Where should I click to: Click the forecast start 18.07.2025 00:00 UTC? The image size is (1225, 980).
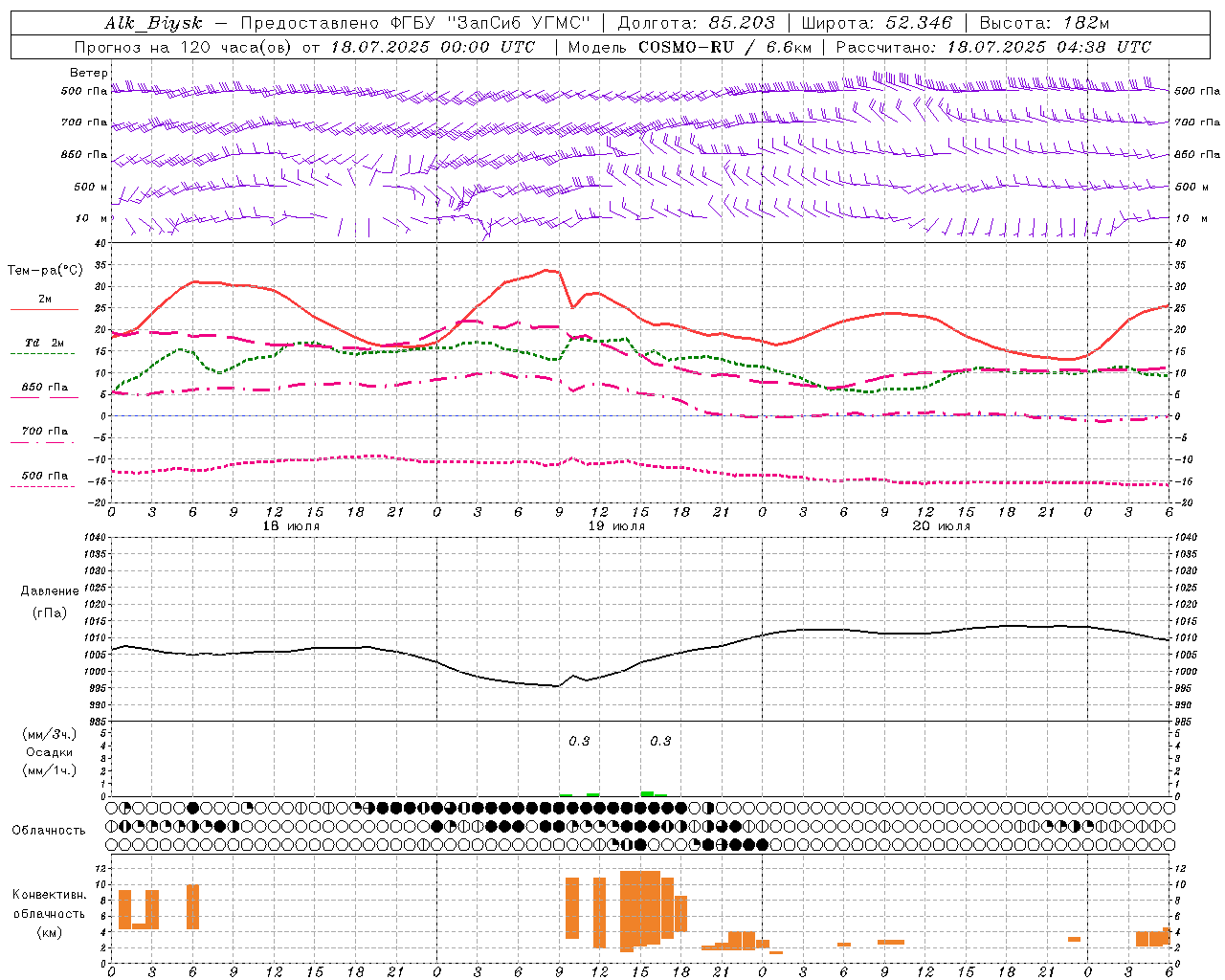click(x=432, y=47)
